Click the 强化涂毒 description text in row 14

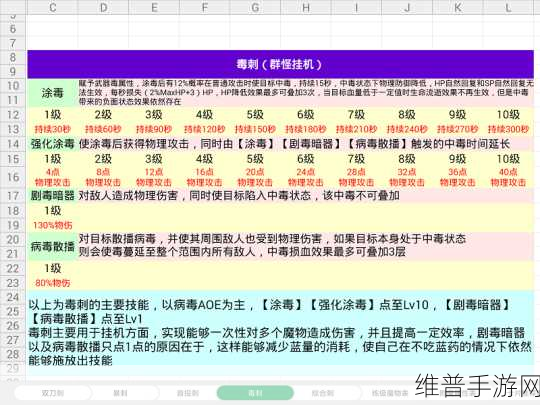pyautogui.click(x=294, y=144)
